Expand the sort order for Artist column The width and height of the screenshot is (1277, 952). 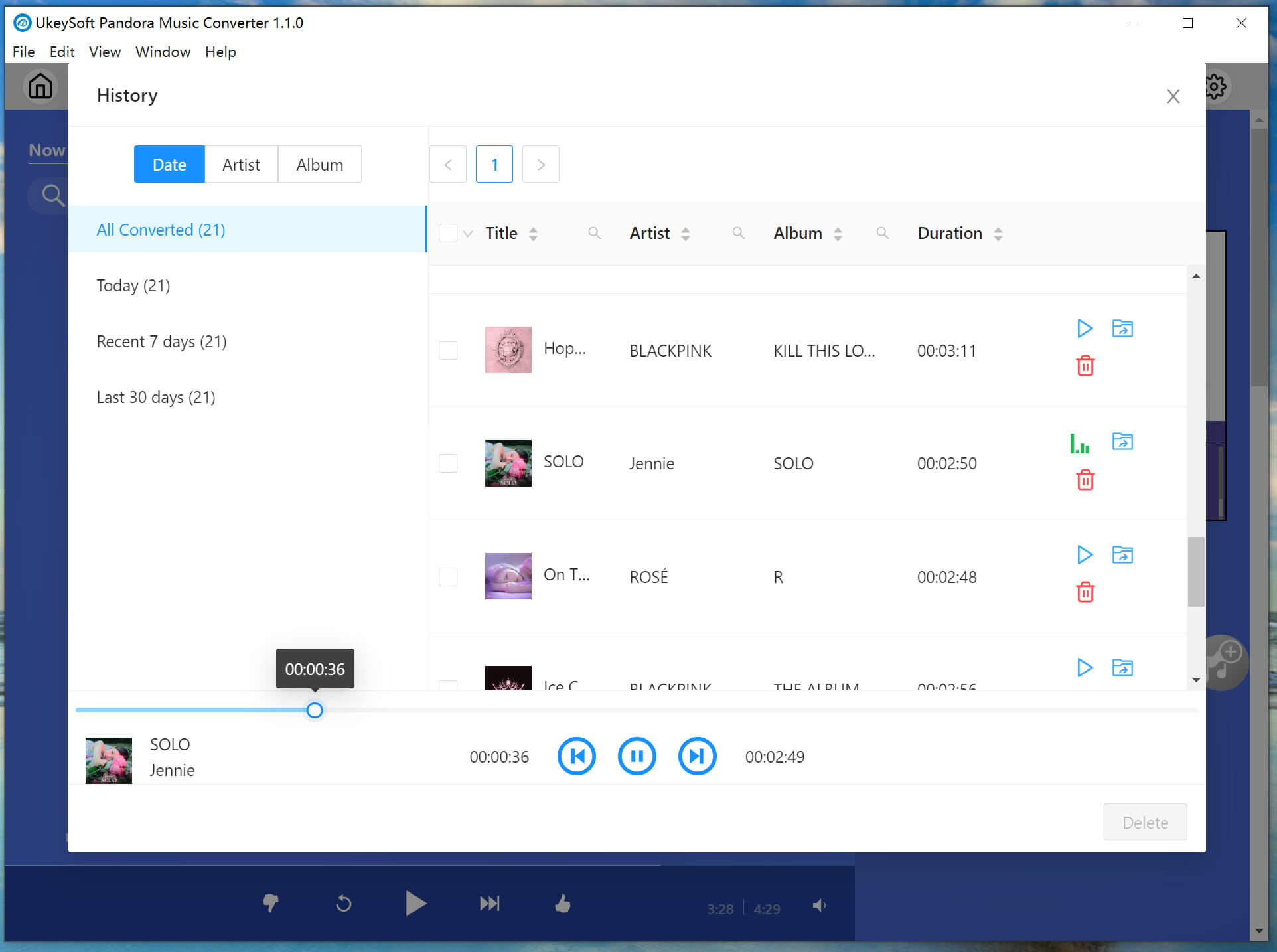click(687, 233)
